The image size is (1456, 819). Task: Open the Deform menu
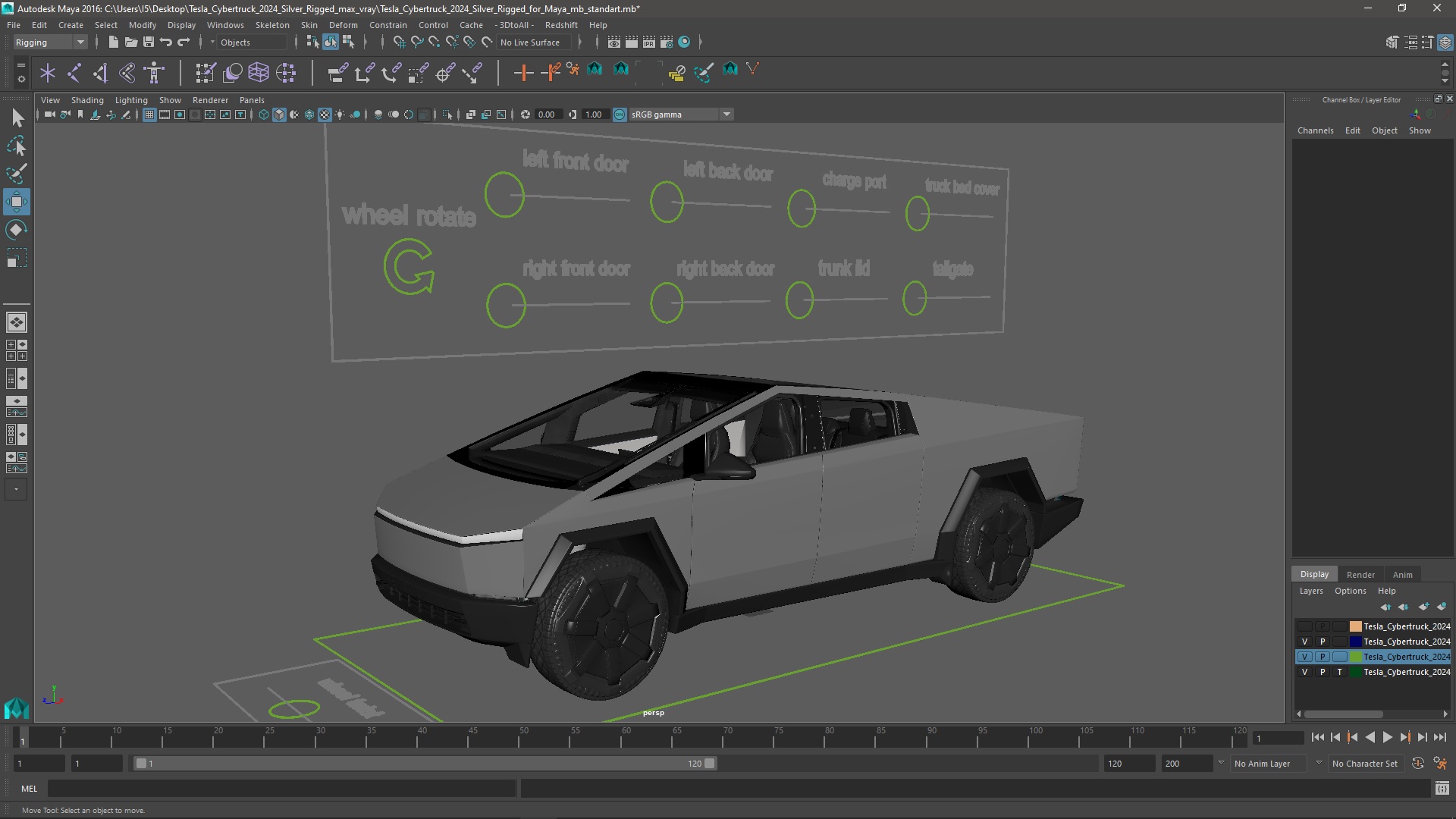pyautogui.click(x=343, y=25)
